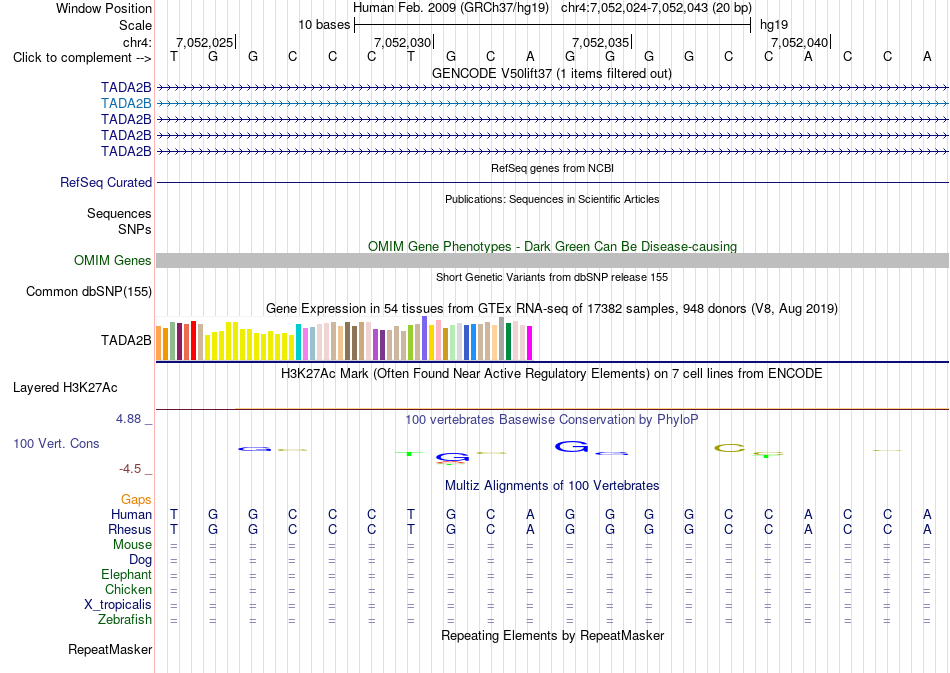The height and width of the screenshot is (673, 950).
Task: Click the Common dbSNP(155) label
Action: pyautogui.click(x=89, y=291)
